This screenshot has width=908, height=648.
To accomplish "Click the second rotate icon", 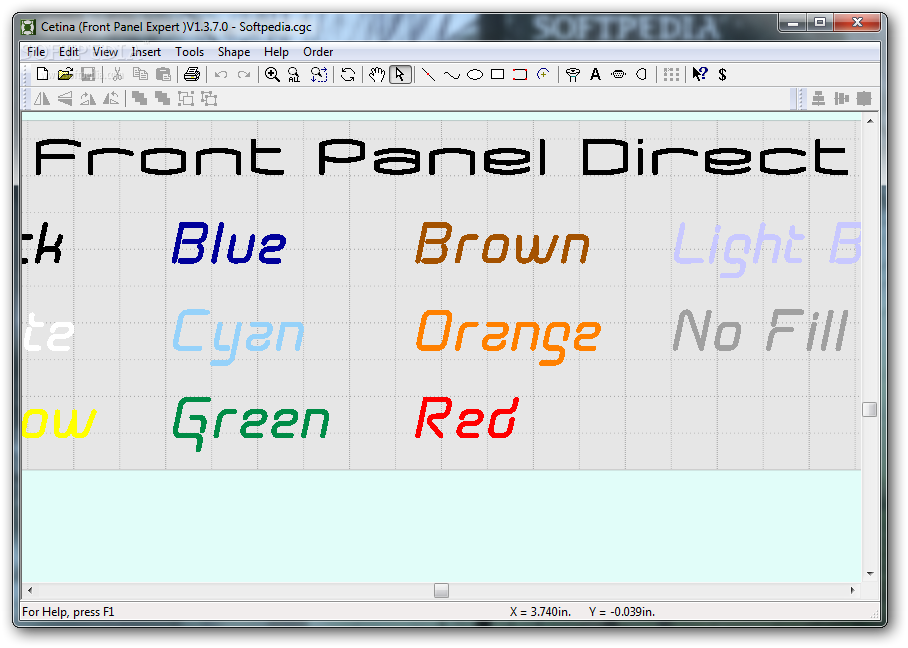I will 111,98.
